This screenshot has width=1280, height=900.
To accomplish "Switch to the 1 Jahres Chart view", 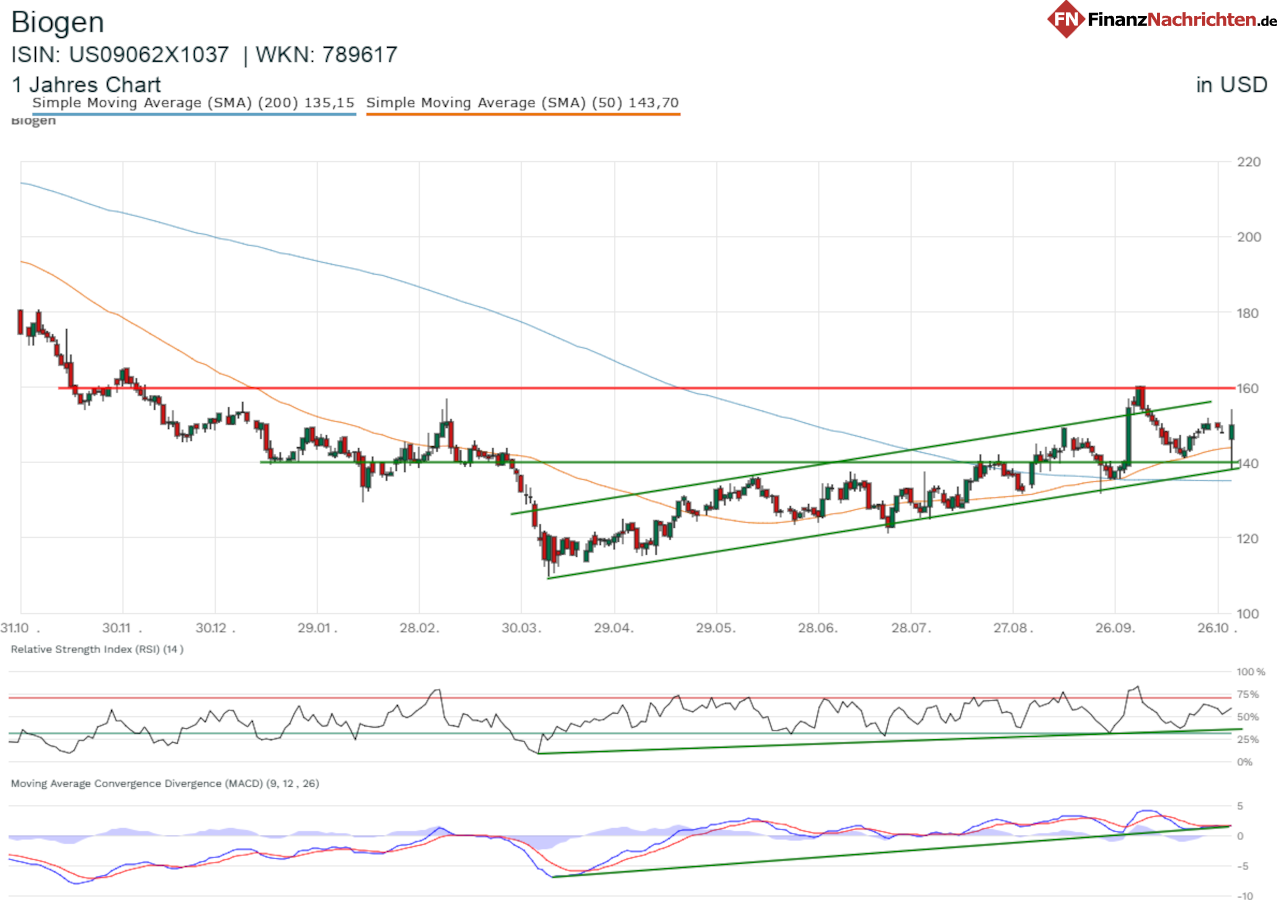I will pyautogui.click(x=86, y=85).
